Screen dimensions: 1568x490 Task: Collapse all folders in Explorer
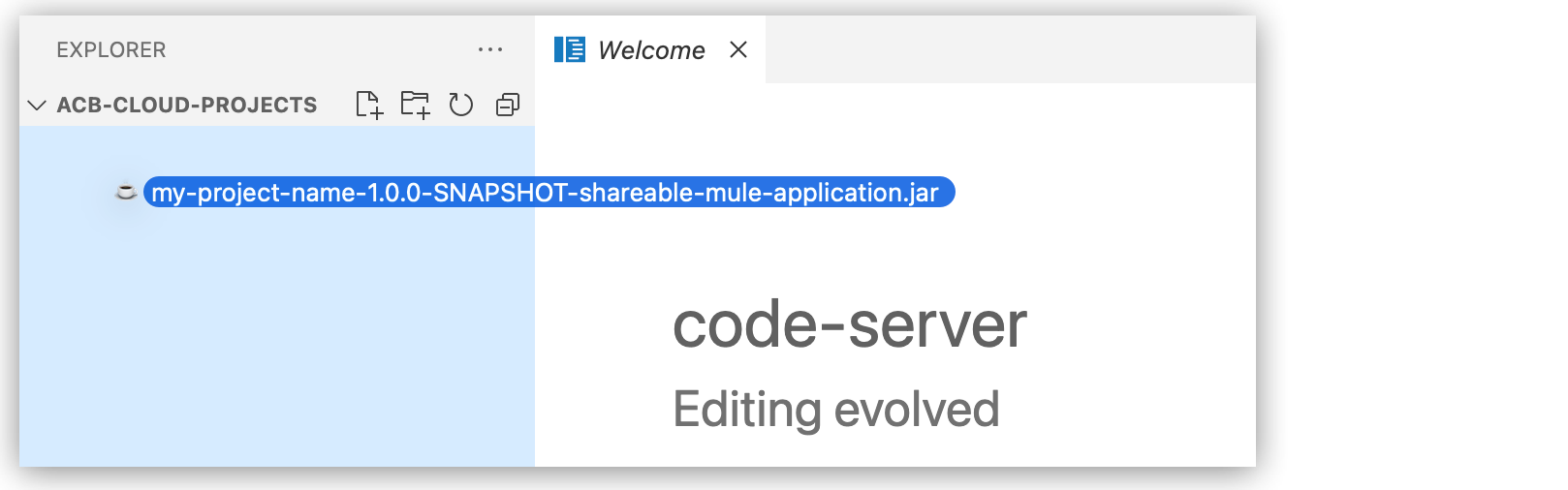tap(508, 105)
